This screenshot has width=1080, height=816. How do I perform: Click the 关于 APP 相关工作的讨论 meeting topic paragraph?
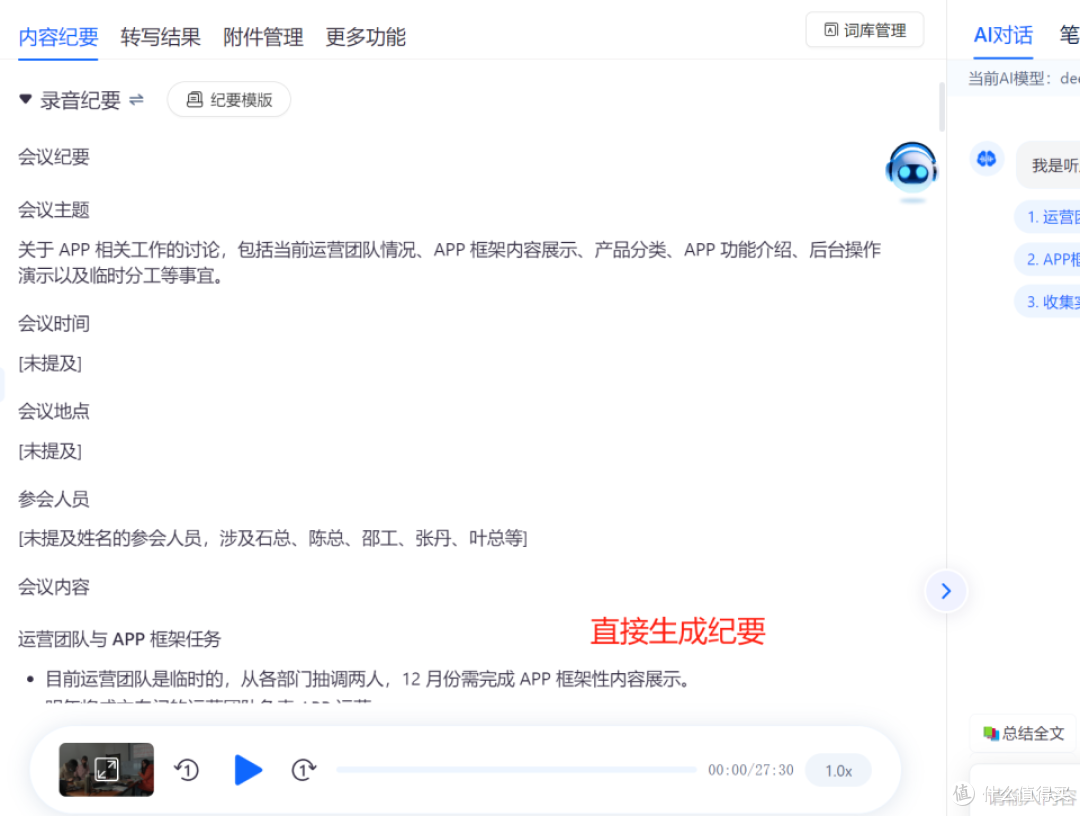pyautogui.click(x=449, y=262)
